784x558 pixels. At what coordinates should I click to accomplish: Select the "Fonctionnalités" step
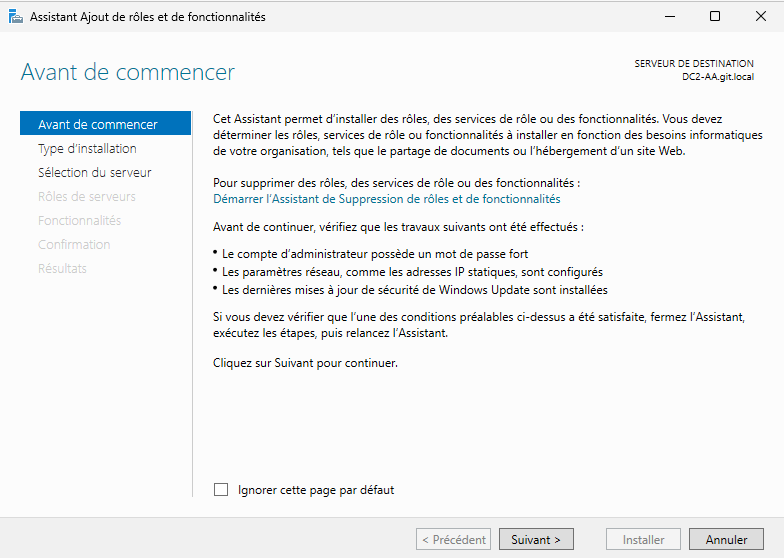coord(80,220)
